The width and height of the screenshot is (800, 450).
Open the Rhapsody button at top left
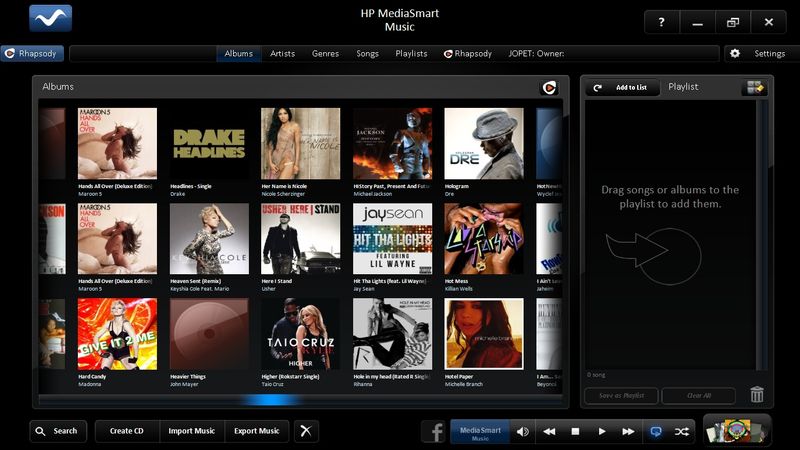[32, 54]
